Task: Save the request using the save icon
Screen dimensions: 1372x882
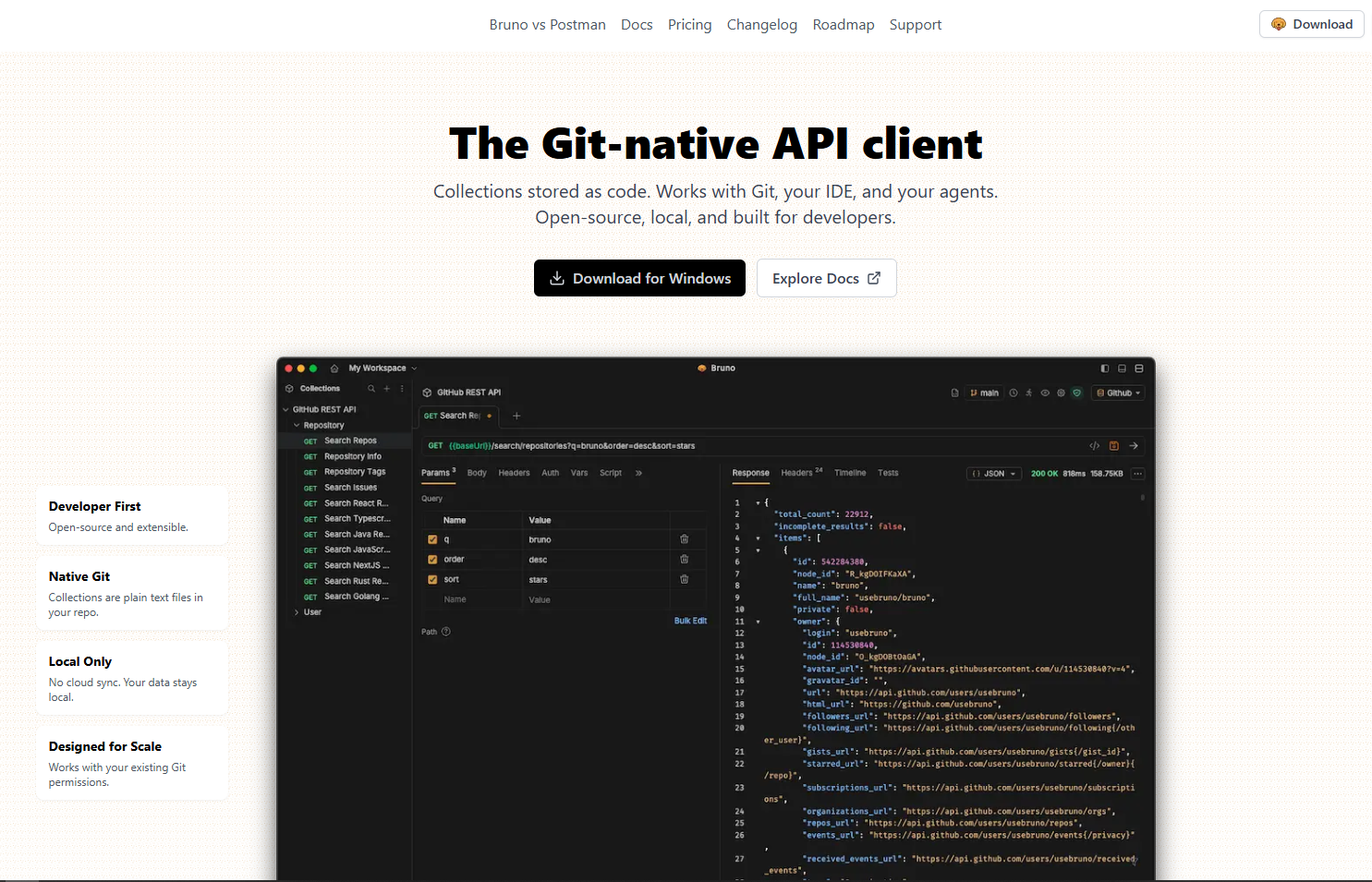Action: (1114, 446)
